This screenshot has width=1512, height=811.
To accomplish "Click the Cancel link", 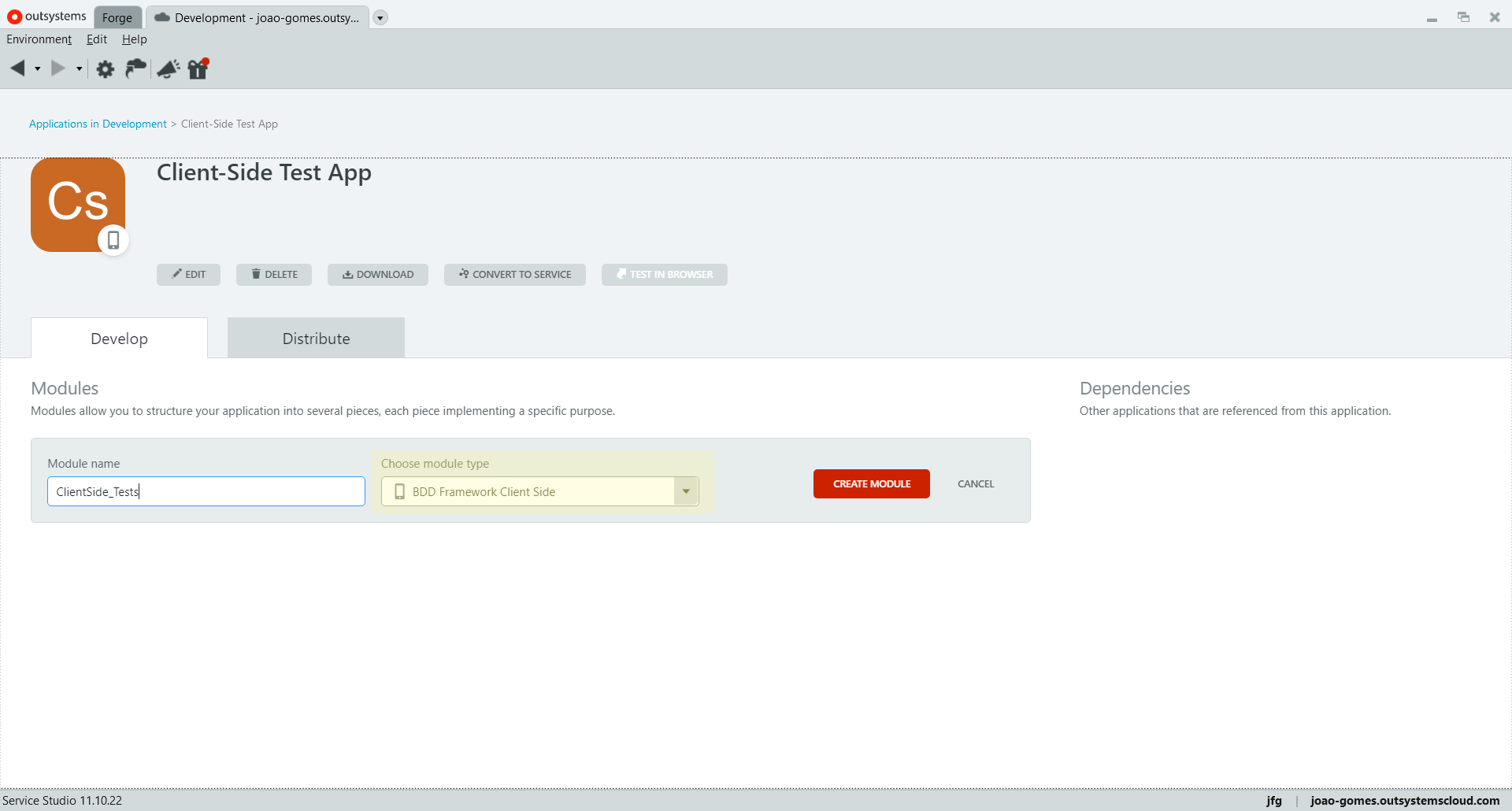I will pos(975,483).
